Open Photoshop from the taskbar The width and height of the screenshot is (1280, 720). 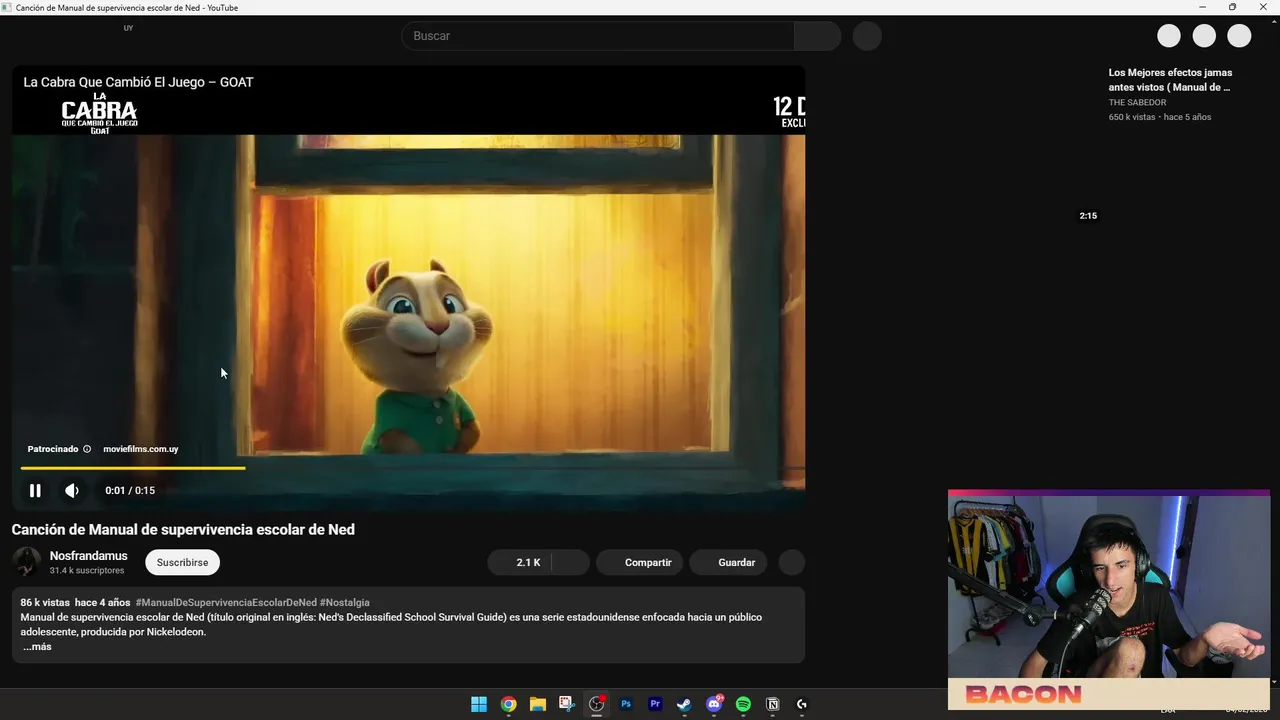[626, 704]
